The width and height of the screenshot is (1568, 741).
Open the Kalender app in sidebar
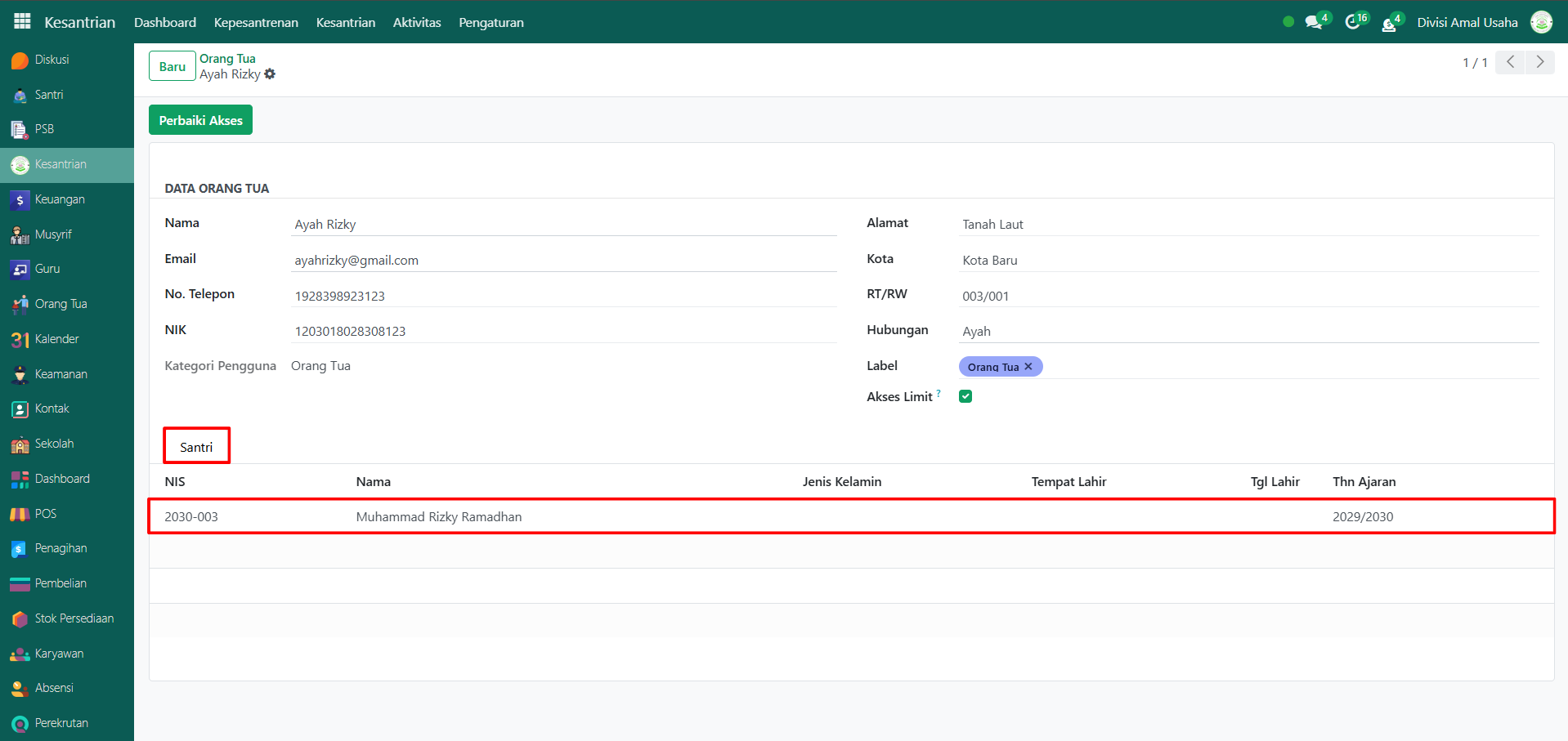click(56, 339)
